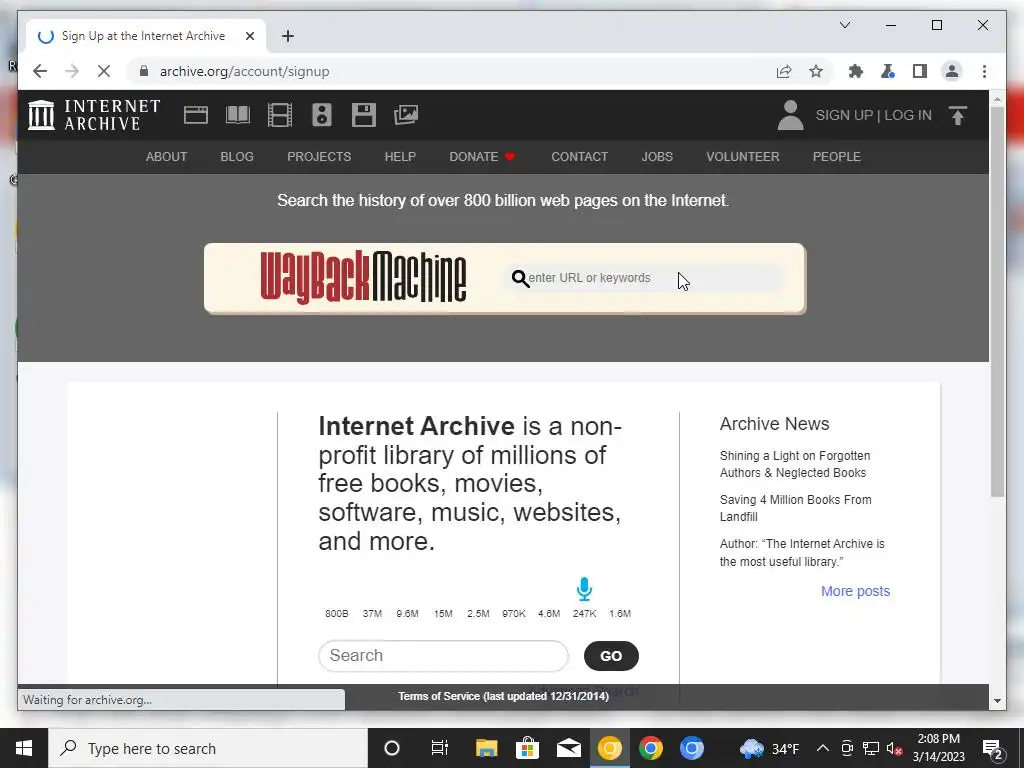Open ABOUT menu item
Image resolution: width=1024 pixels, height=768 pixels.
(167, 157)
